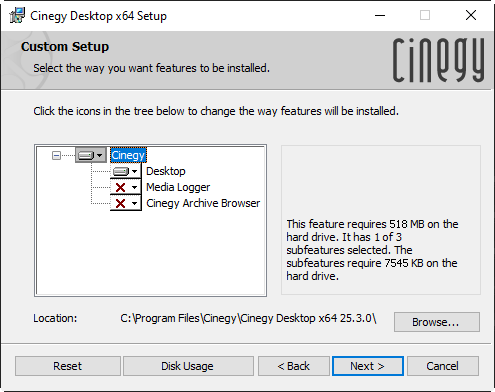Close the Cinegy Desktop x64 Setup window
This screenshot has width=495, height=392.
471,15
